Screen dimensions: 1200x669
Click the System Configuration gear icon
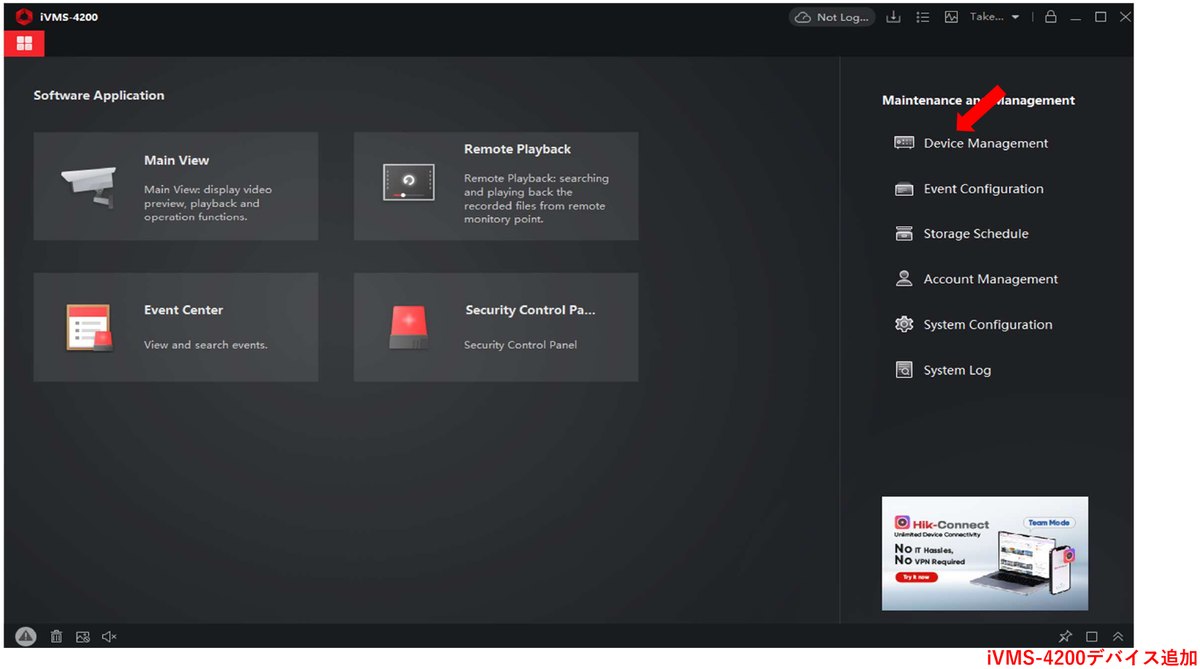(x=904, y=325)
